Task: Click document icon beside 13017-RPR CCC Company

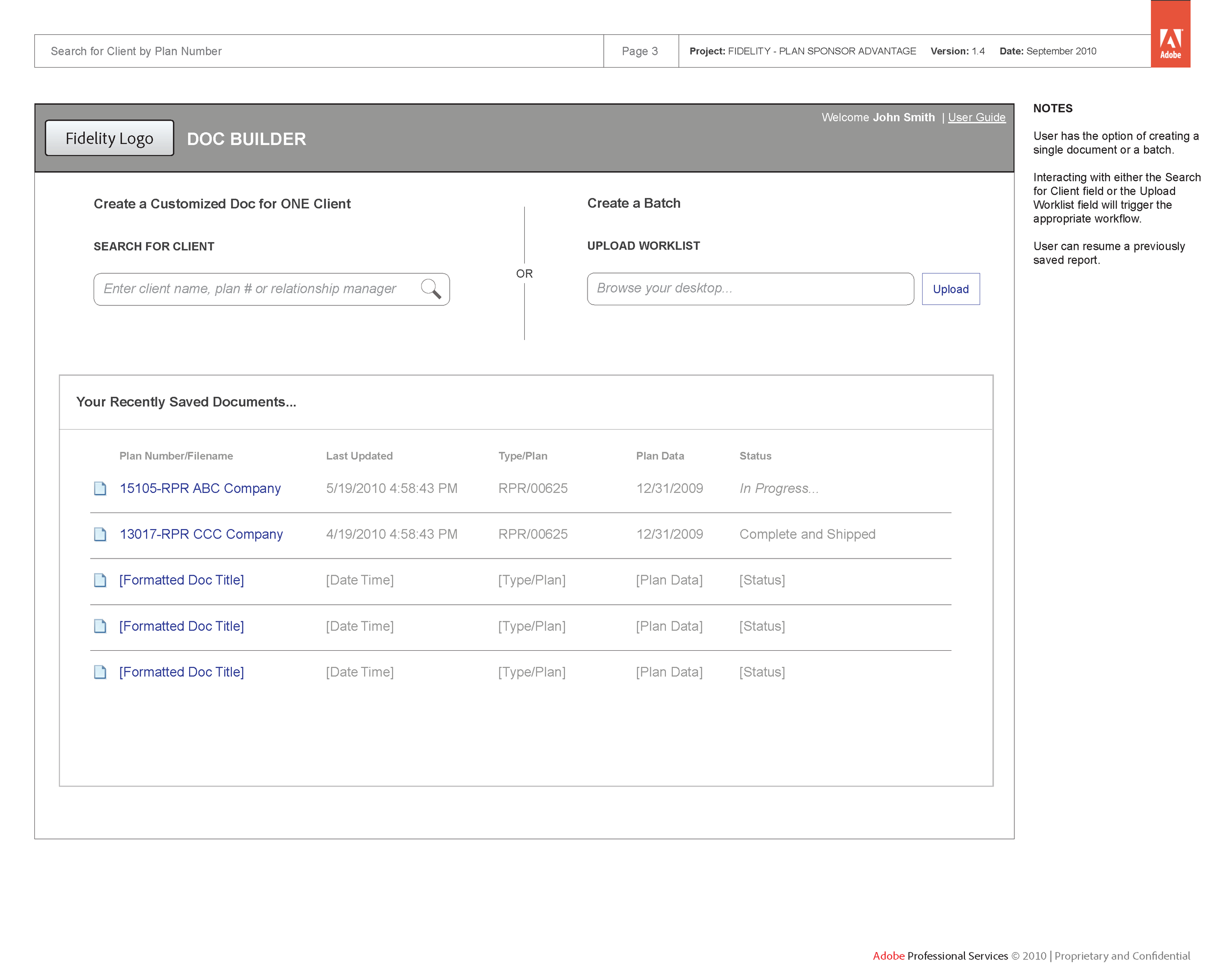Action: (100, 534)
